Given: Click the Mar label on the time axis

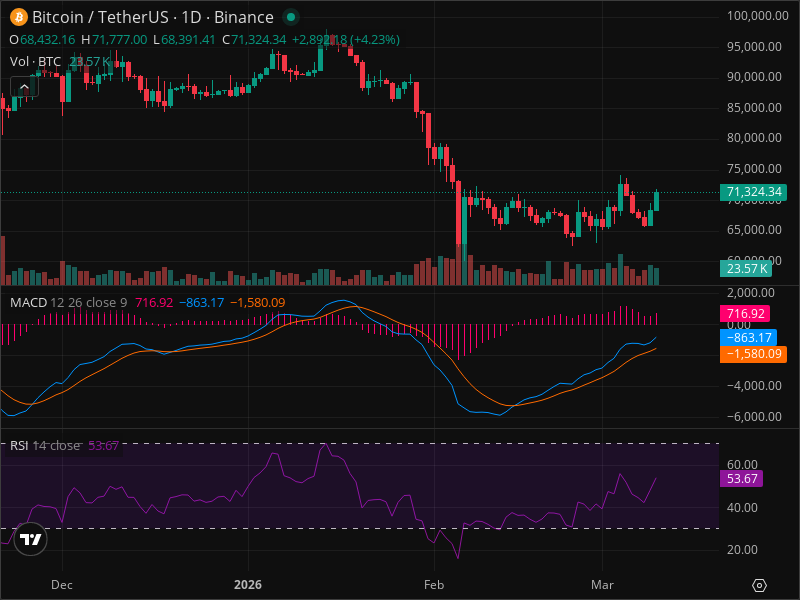Looking at the screenshot, I should point(602,585).
